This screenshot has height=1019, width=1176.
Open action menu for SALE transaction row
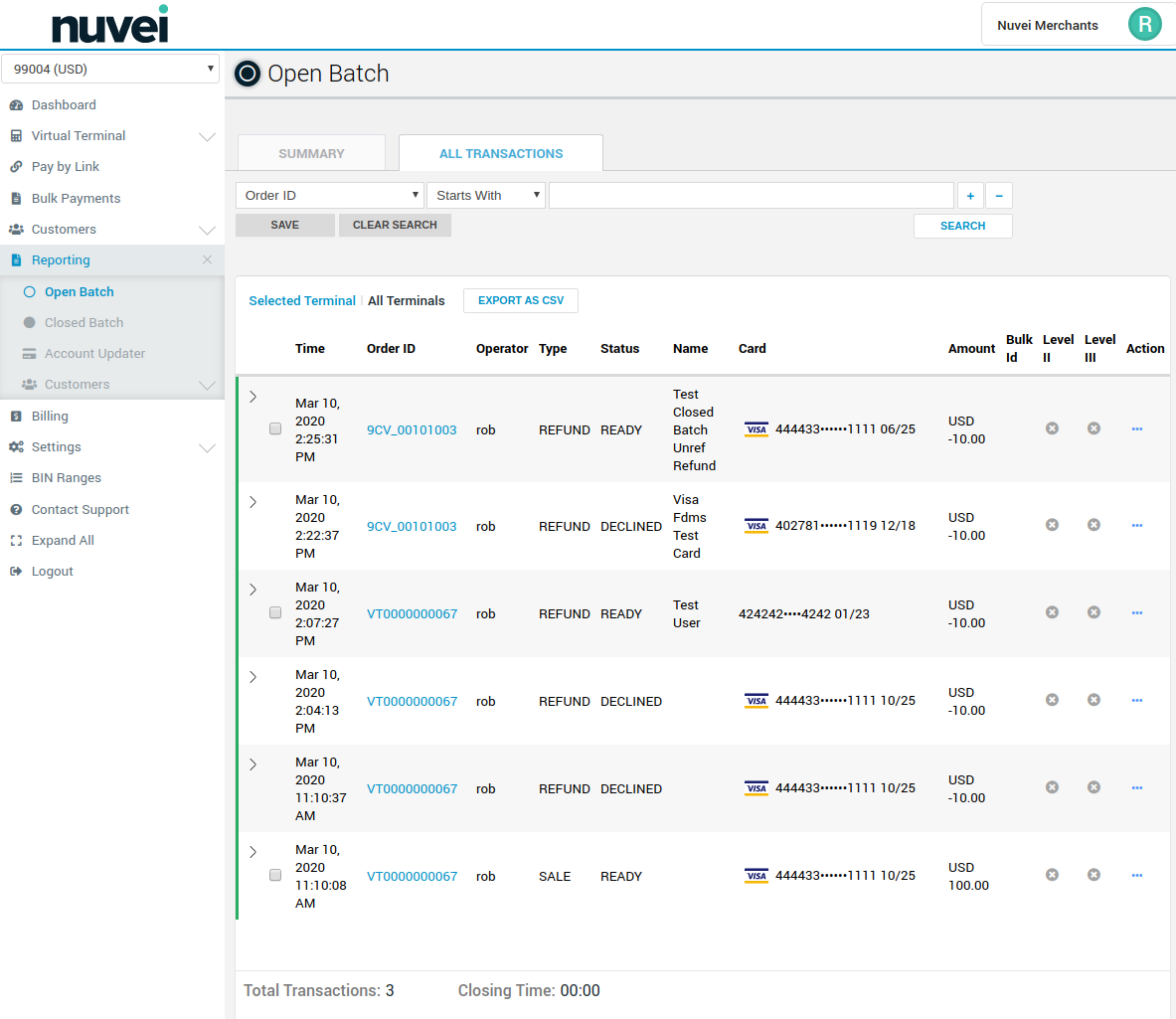point(1136,876)
